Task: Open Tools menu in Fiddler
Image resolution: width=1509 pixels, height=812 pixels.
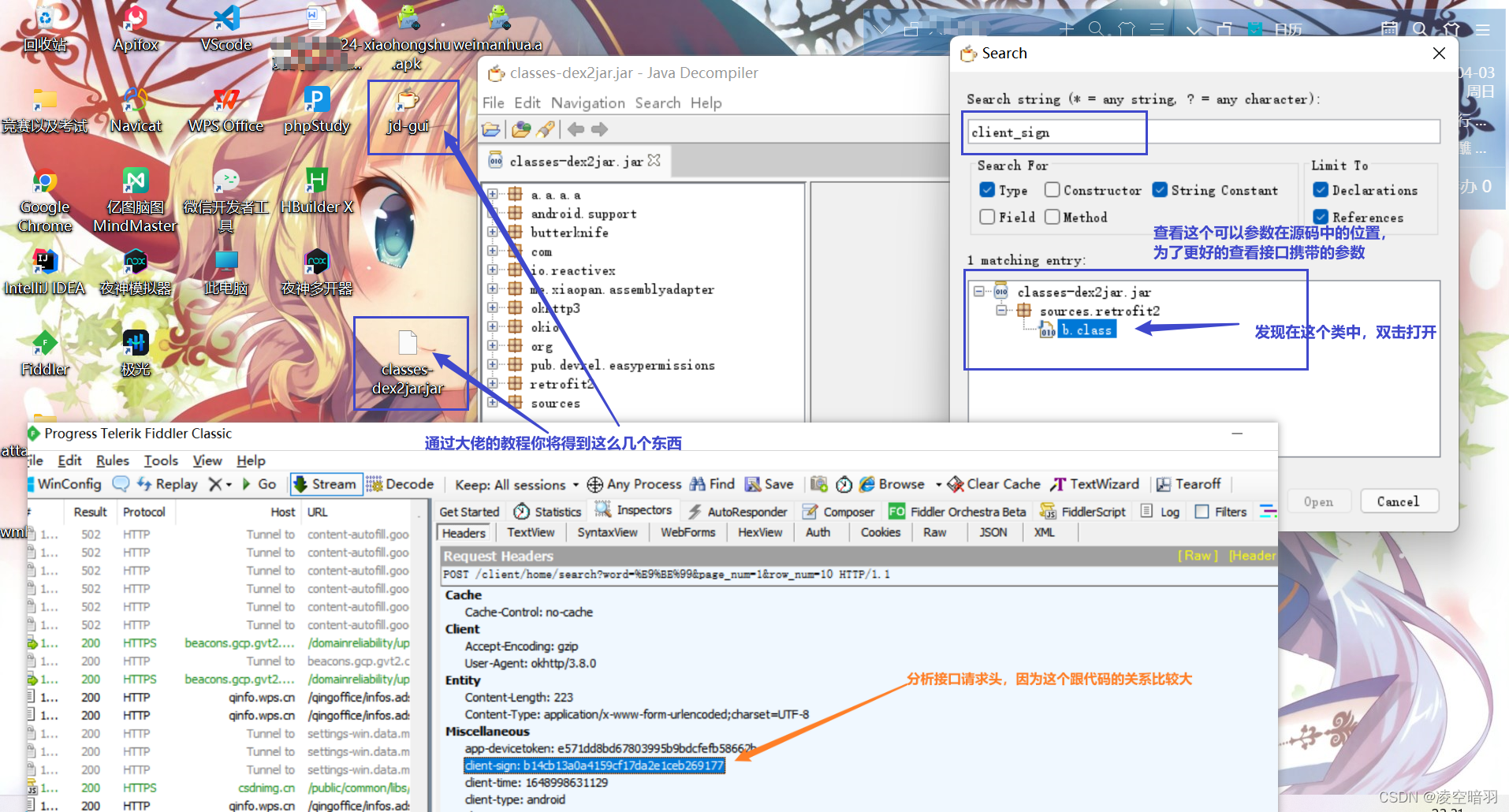Action: tap(161, 460)
